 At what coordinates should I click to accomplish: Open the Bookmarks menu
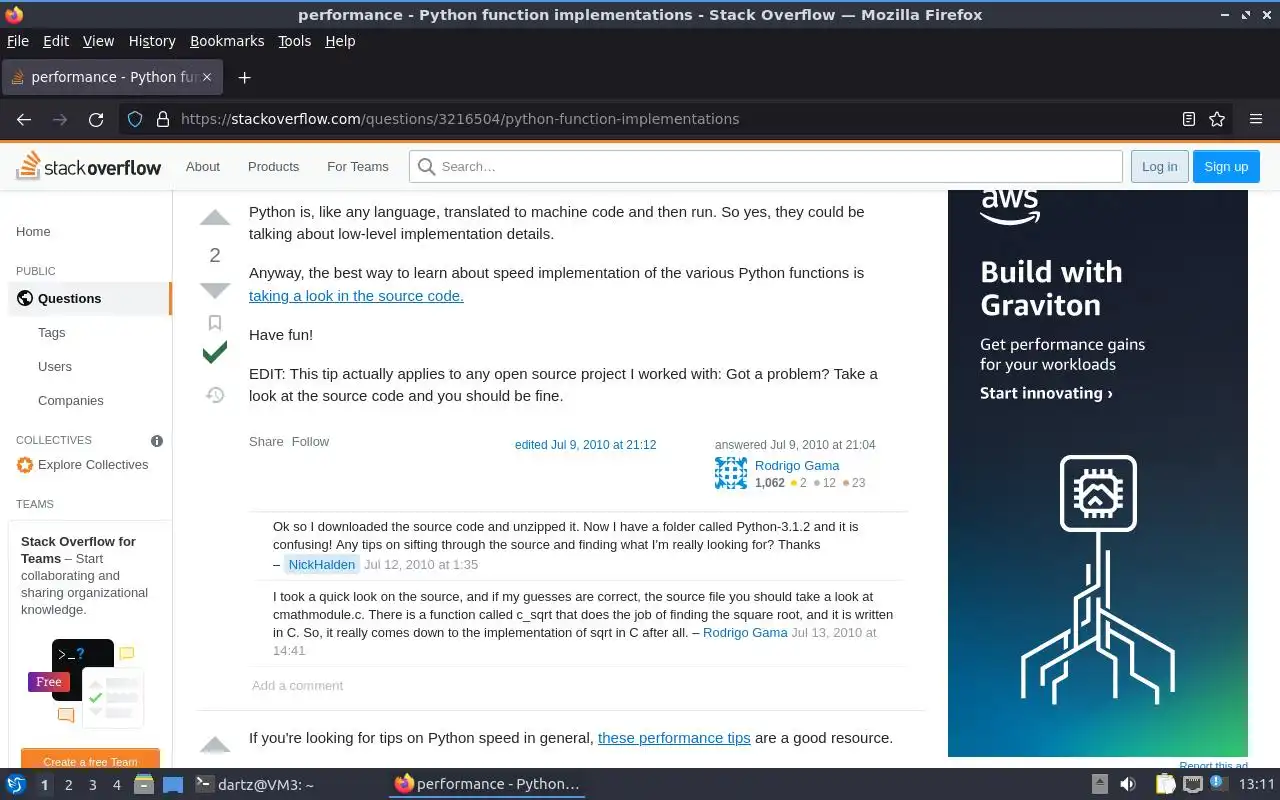[x=227, y=41]
